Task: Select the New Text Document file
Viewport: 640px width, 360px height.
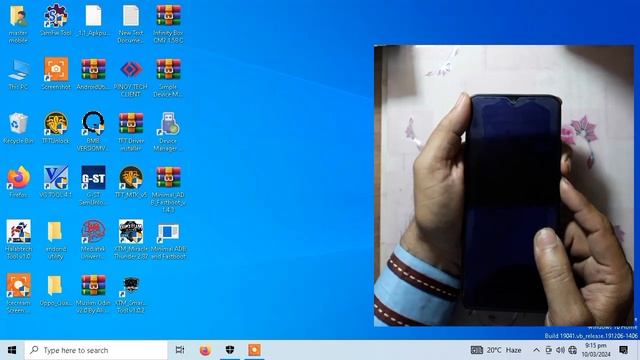Action: pyautogui.click(x=131, y=24)
